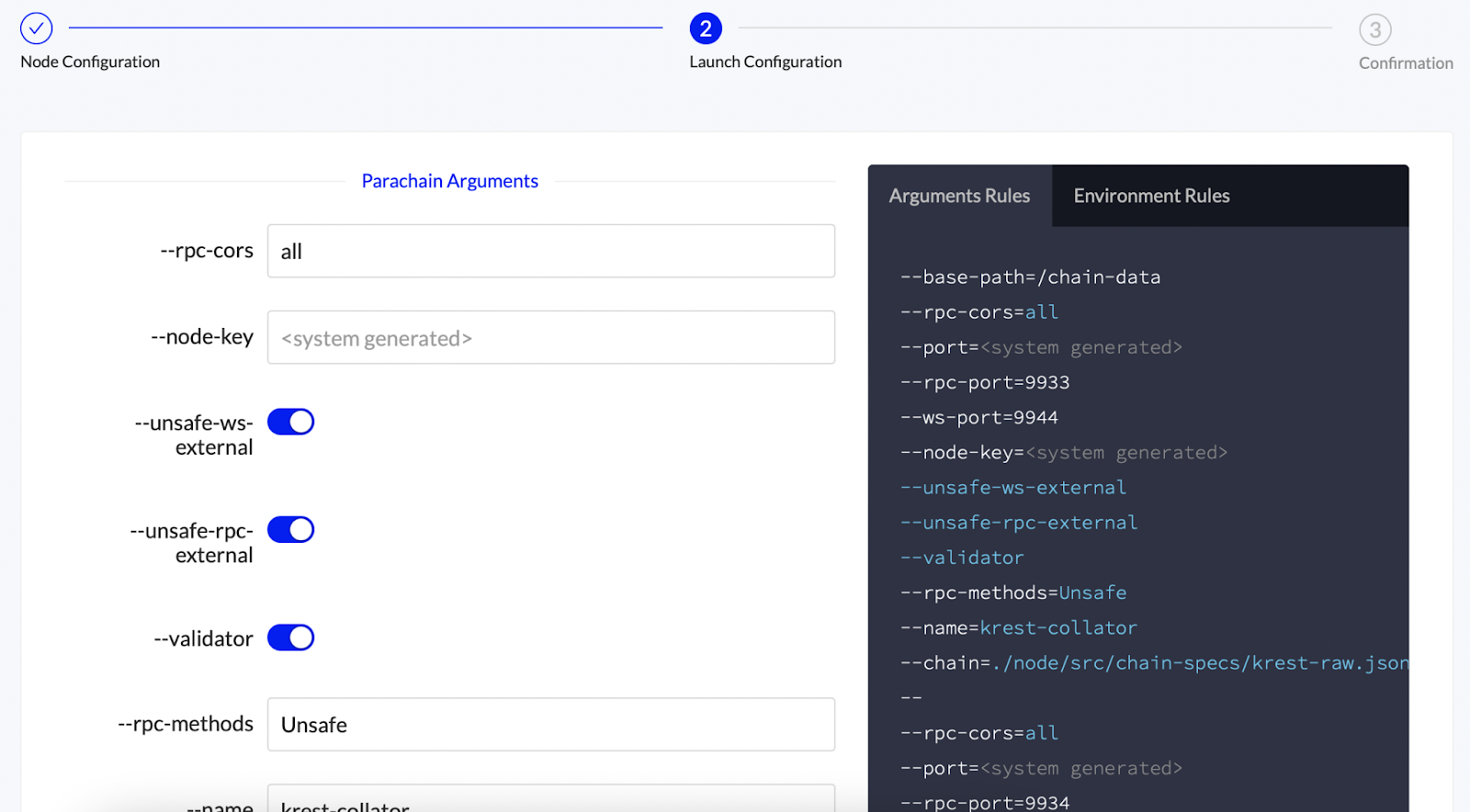This screenshot has height=812, width=1470.
Task: Turn off the --unsafe-rpc-external switch
Action: point(290,530)
